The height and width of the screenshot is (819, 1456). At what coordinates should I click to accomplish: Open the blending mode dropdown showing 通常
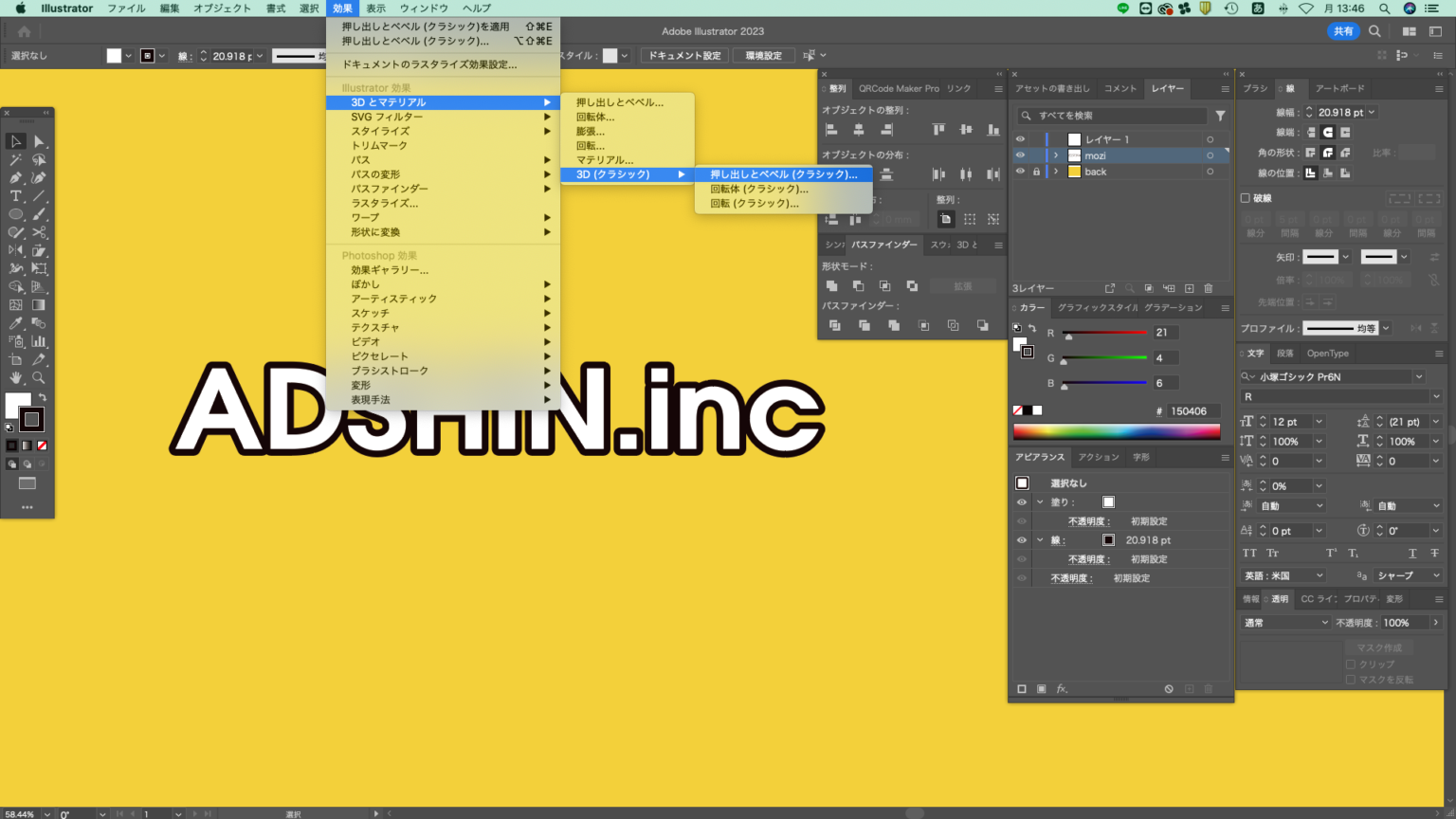1284,623
